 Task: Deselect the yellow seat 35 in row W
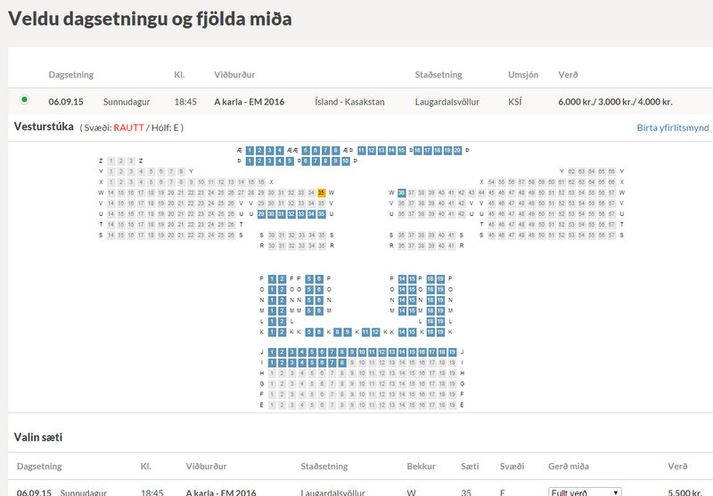pos(321,193)
